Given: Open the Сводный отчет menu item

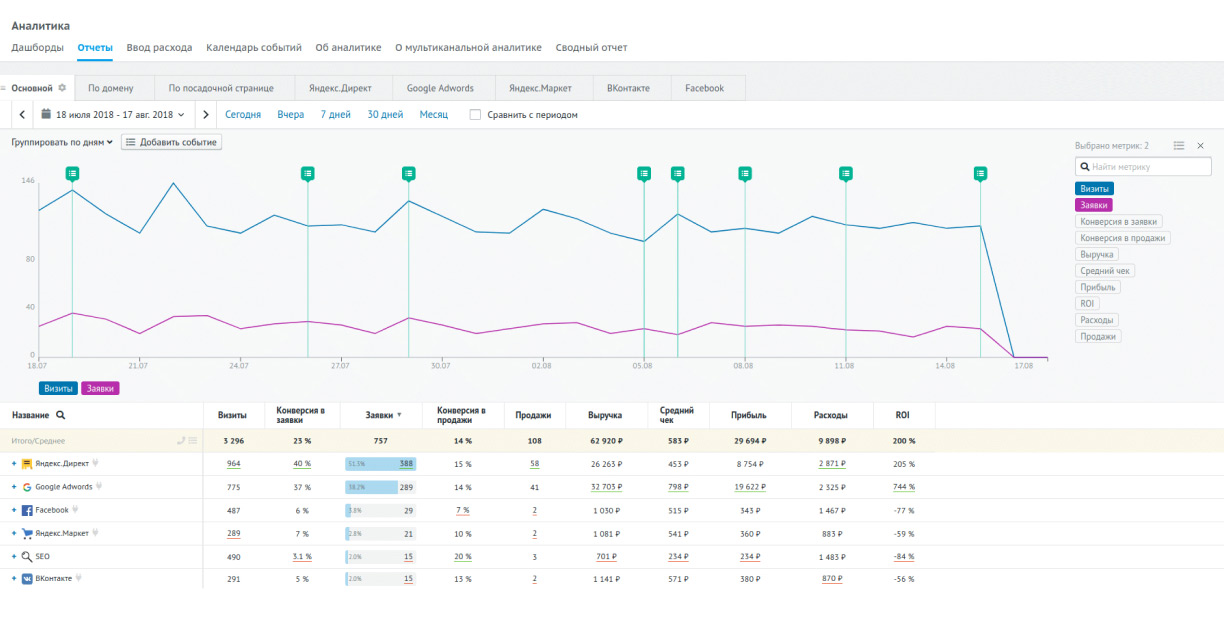Looking at the screenshot, I should click(592, 47).
